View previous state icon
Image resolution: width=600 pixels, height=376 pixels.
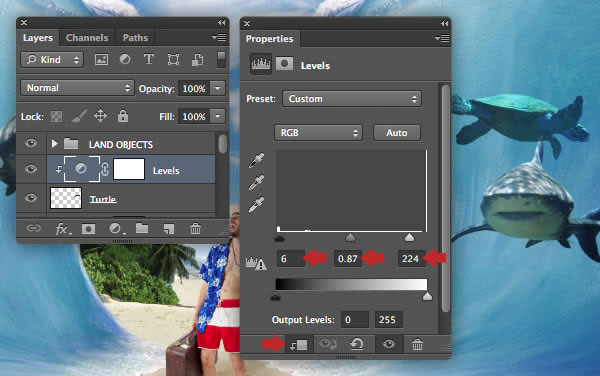[x=328, y=344]
